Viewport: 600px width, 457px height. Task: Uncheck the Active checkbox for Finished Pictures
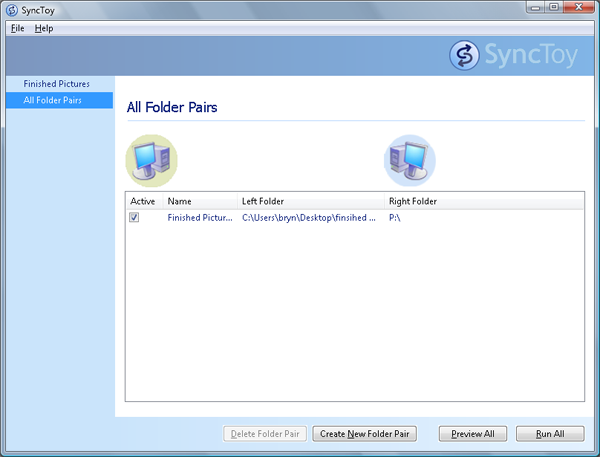134,217
